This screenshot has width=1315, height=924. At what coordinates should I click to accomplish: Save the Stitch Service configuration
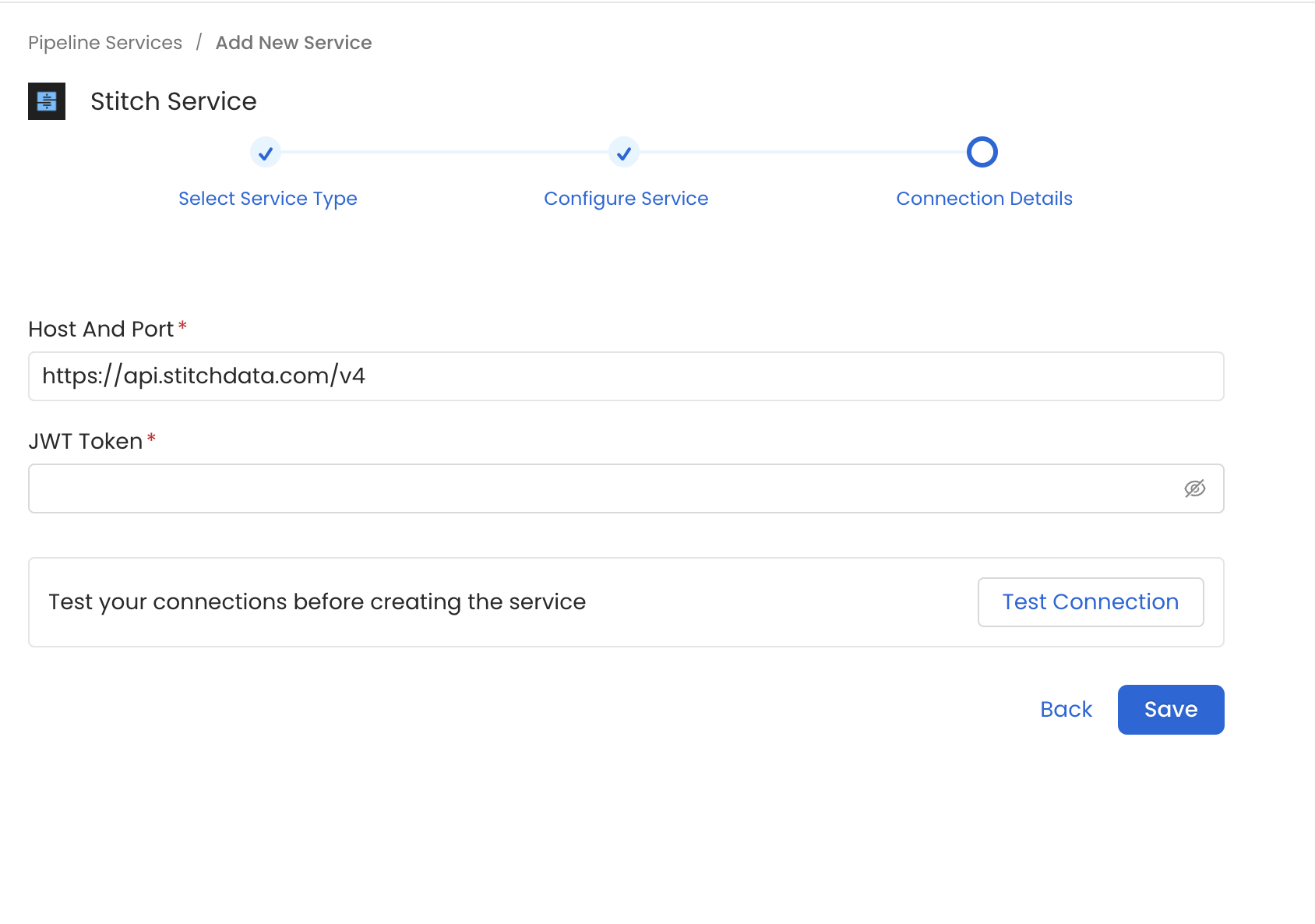[1170, 709]
